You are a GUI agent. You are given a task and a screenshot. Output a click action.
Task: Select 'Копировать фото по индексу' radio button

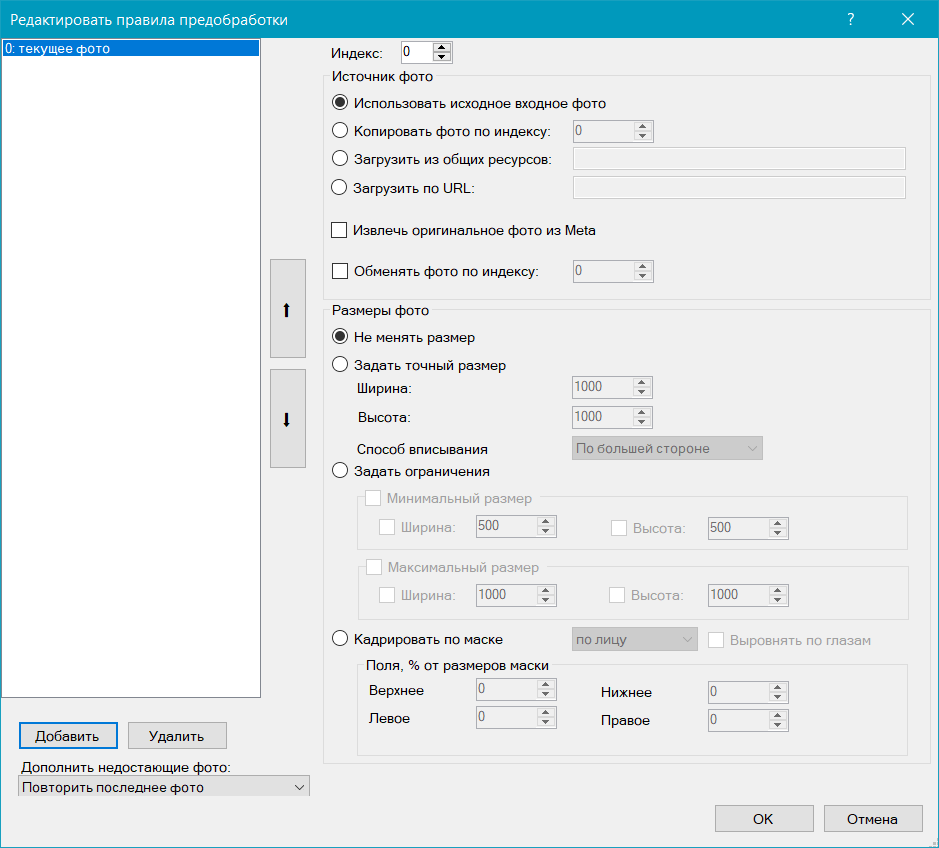[x=340, y=130]
